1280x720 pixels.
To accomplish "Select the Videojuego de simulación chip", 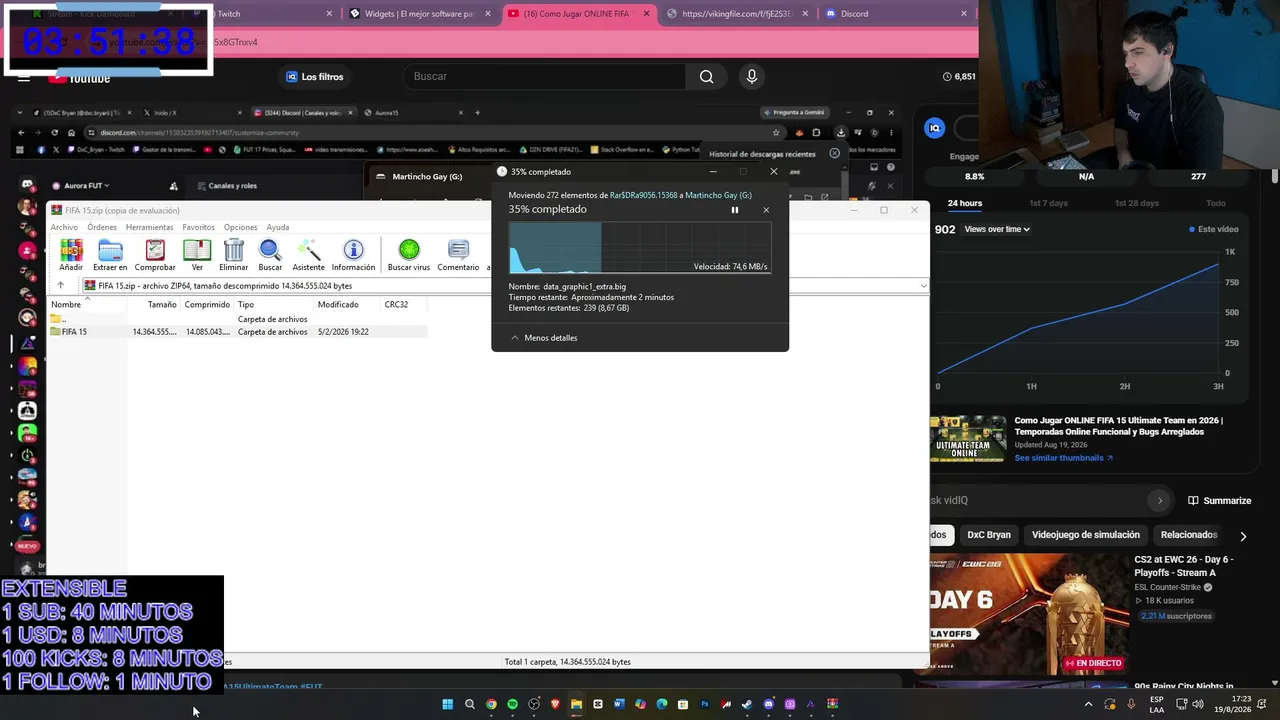I will [1086, 535].
